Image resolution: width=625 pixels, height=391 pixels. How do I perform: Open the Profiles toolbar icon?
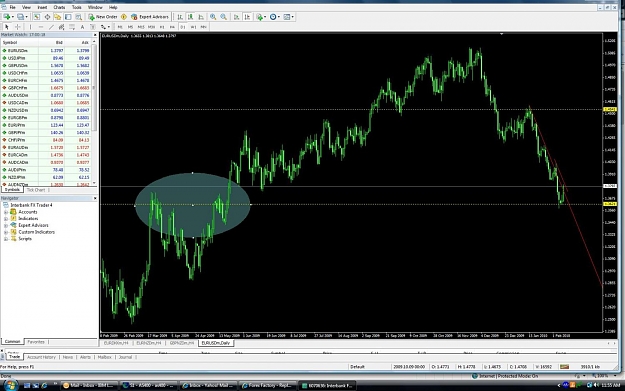point(21,17)
